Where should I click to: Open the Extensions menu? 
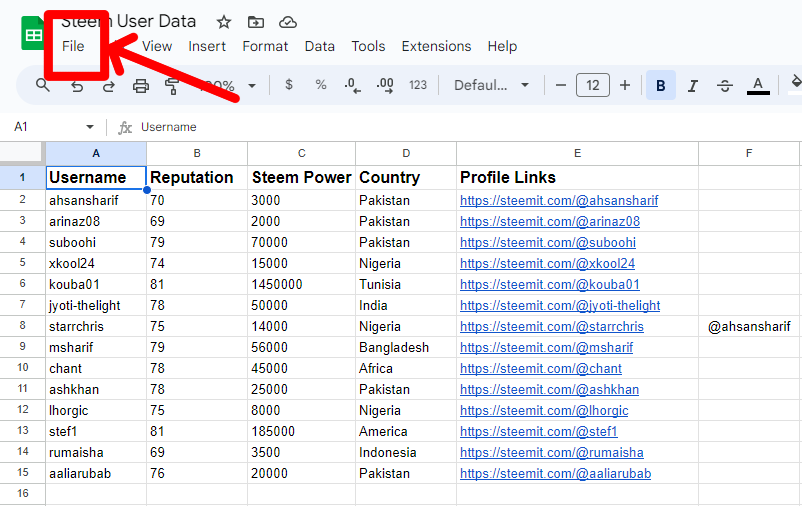[436, 46]
